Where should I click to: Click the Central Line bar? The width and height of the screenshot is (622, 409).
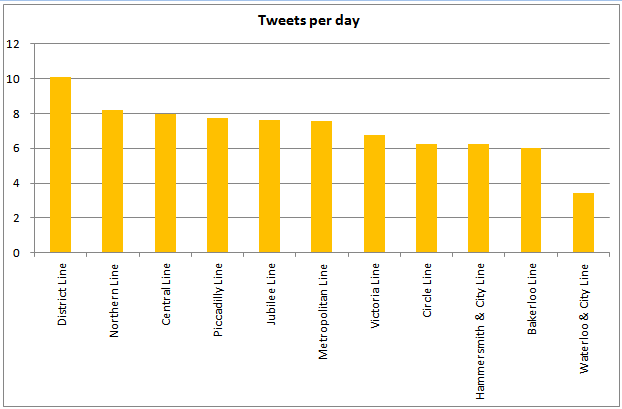[165, 183]
